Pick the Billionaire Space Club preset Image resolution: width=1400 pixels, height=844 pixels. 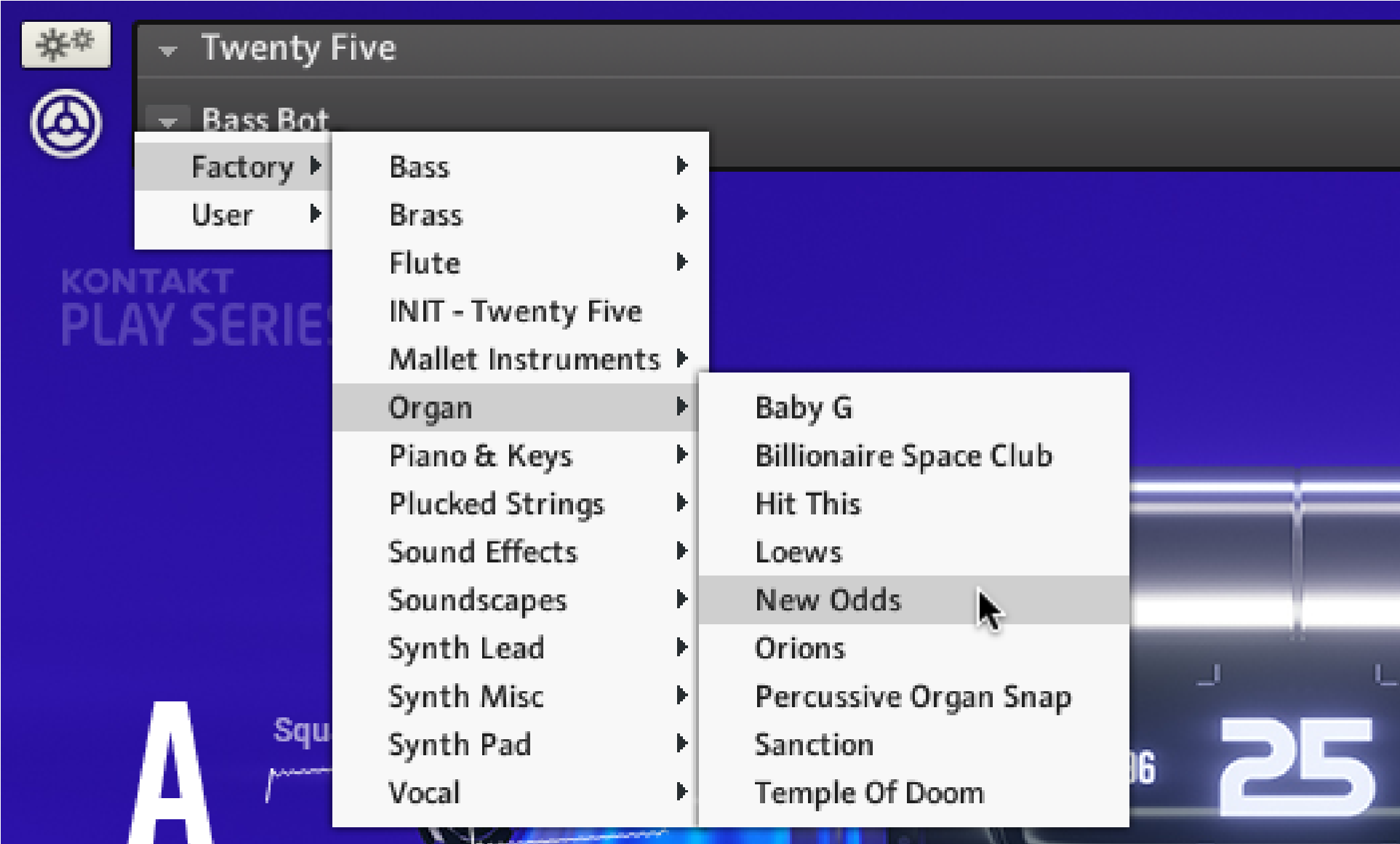(x=903, y=456)
